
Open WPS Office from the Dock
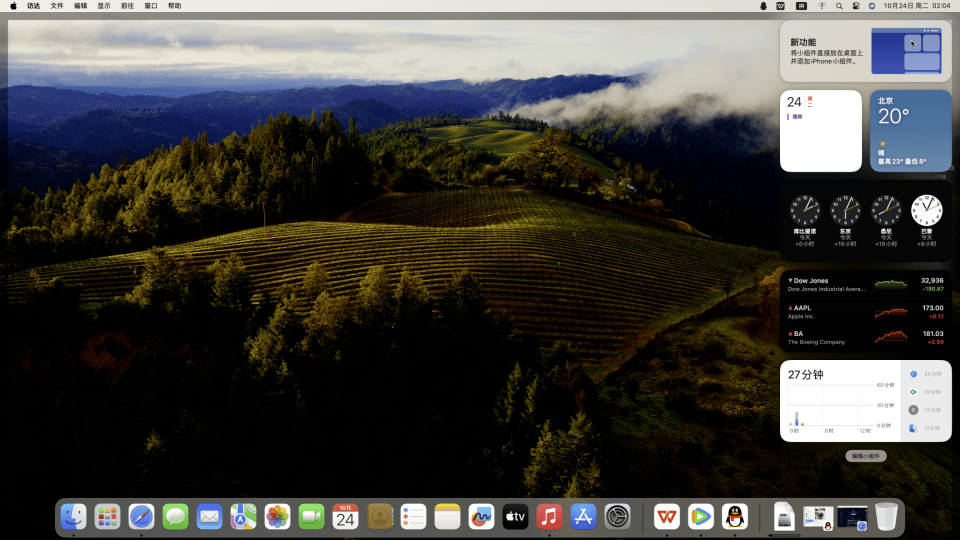[x=667, y=517]
